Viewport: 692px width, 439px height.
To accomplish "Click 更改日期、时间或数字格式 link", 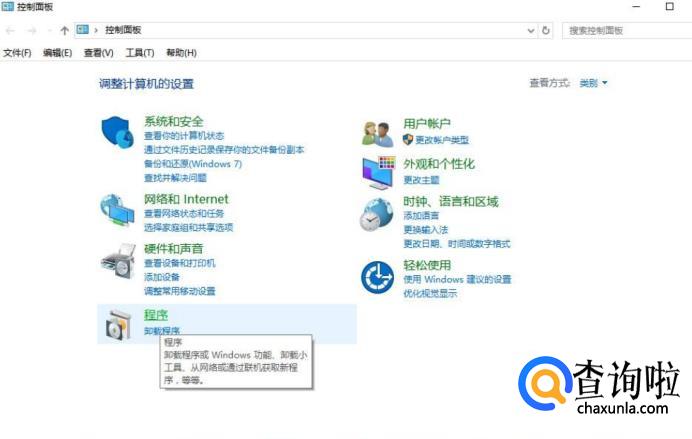I will [457, 244].
